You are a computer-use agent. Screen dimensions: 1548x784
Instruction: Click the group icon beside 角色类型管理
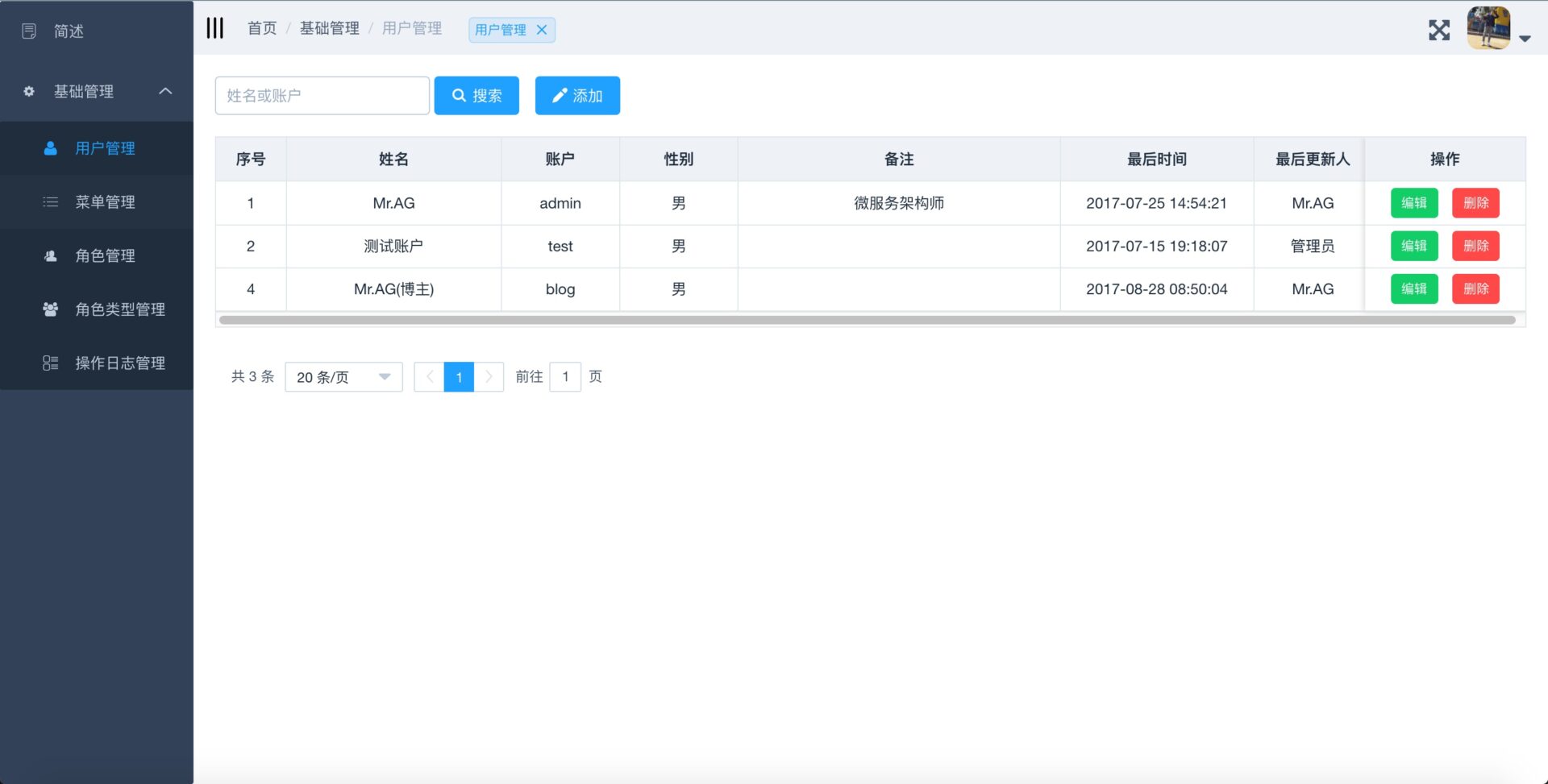pyautogui.click(x=50, y=309)
